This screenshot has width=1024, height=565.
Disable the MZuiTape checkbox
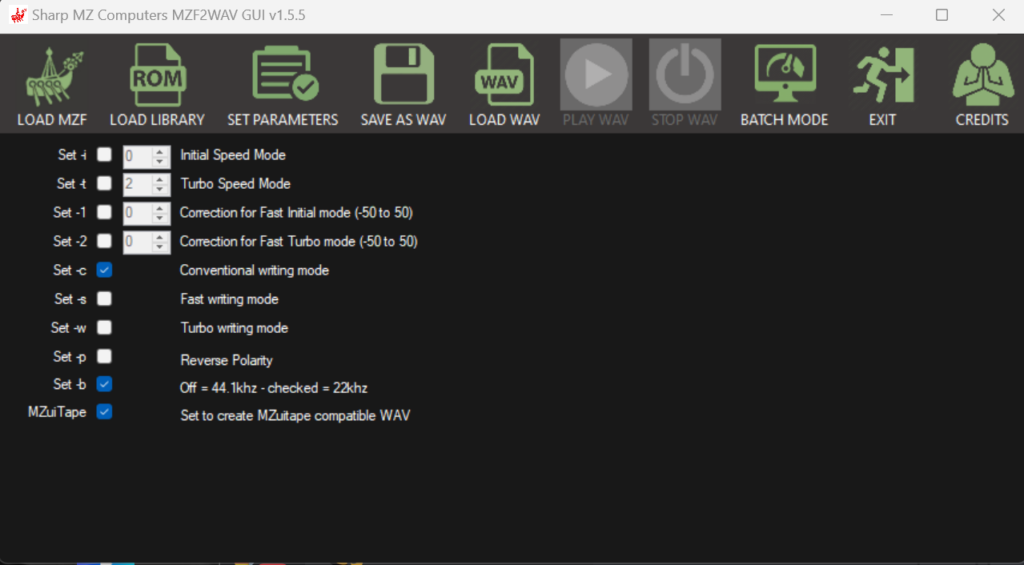pyautogui.click(x=104, y=411)
